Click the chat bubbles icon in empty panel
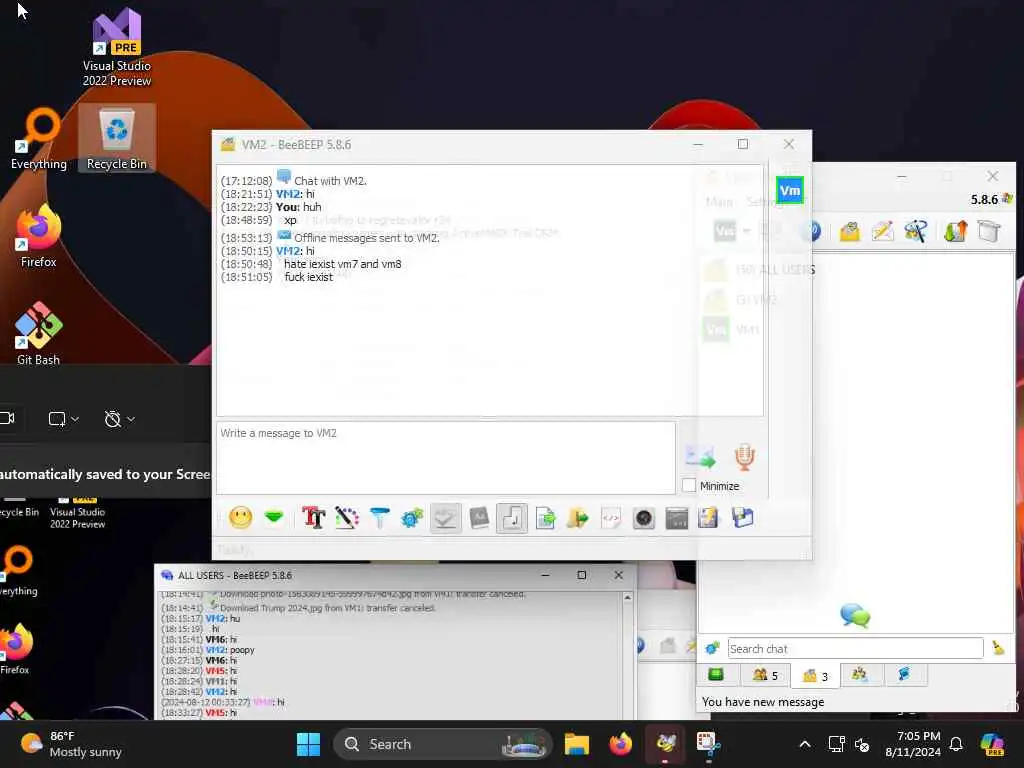The height and width of the screenshot is (768, 1024). [855, 615]
